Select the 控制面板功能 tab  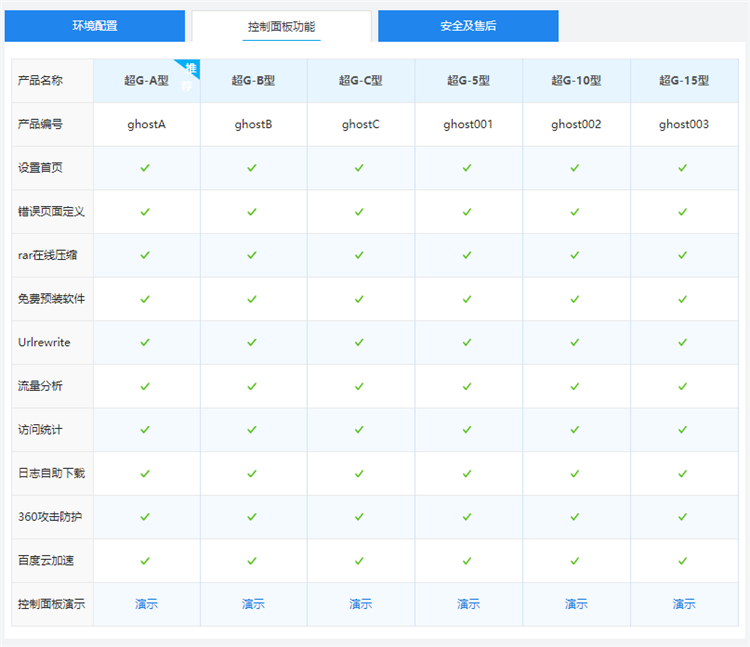pos(281,26)
